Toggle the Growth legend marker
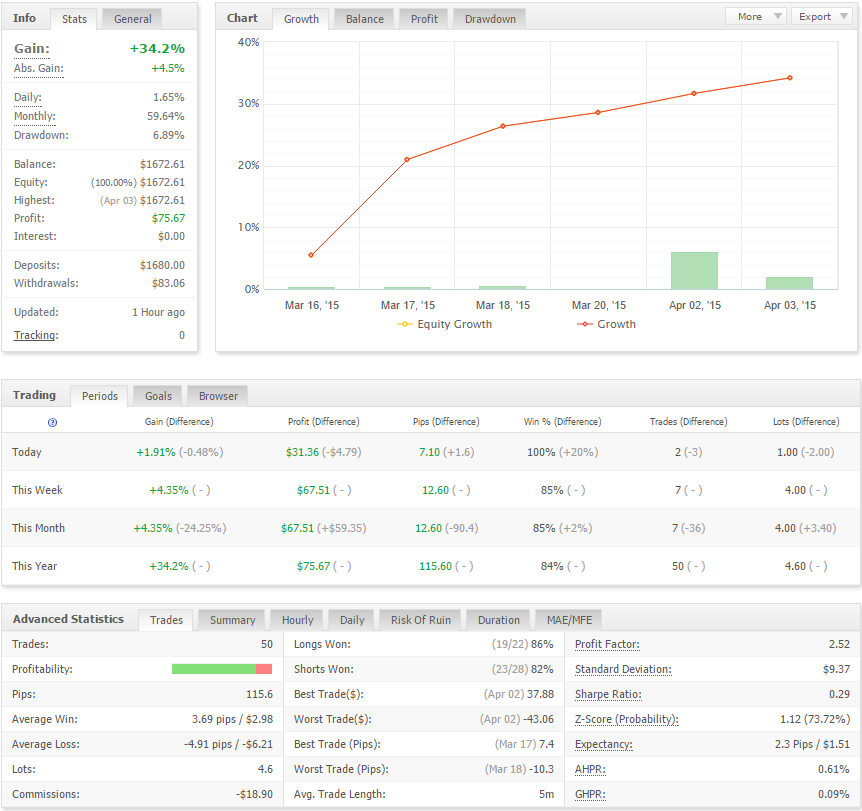This screenshot has height=811, width=862. click(584, 324)
